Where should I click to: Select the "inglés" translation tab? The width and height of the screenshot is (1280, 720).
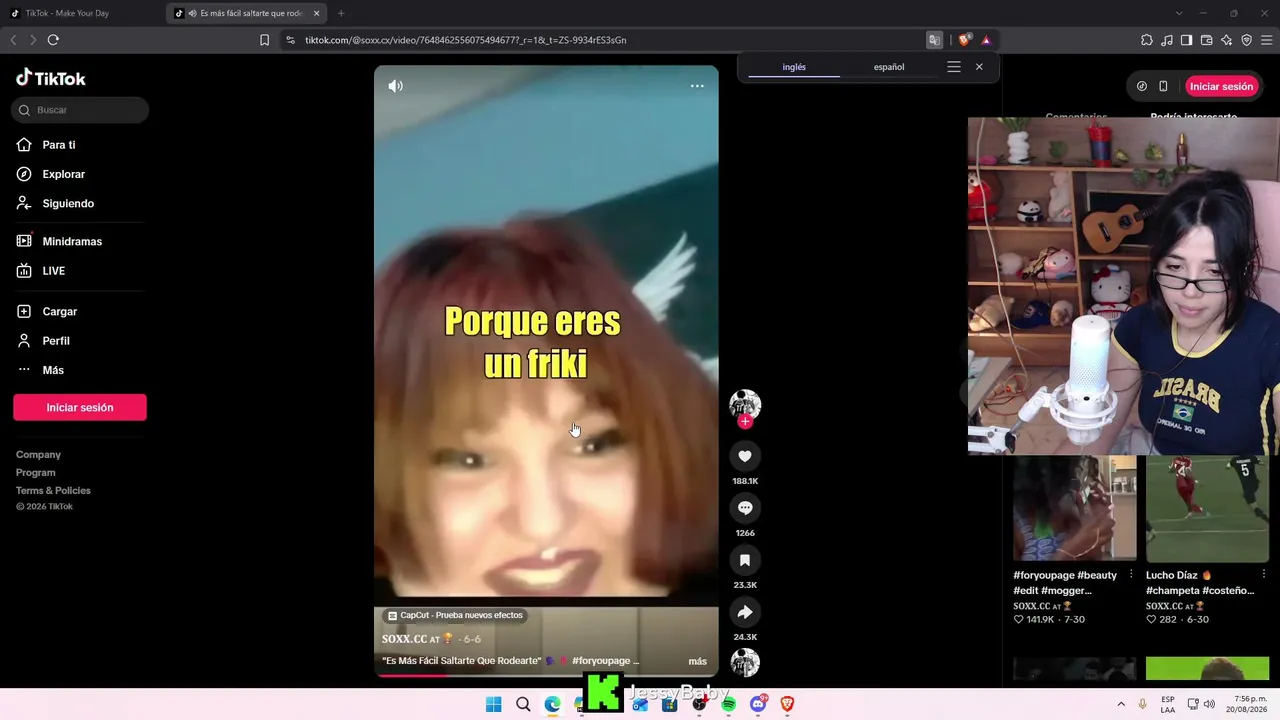(x=794, y=67)
